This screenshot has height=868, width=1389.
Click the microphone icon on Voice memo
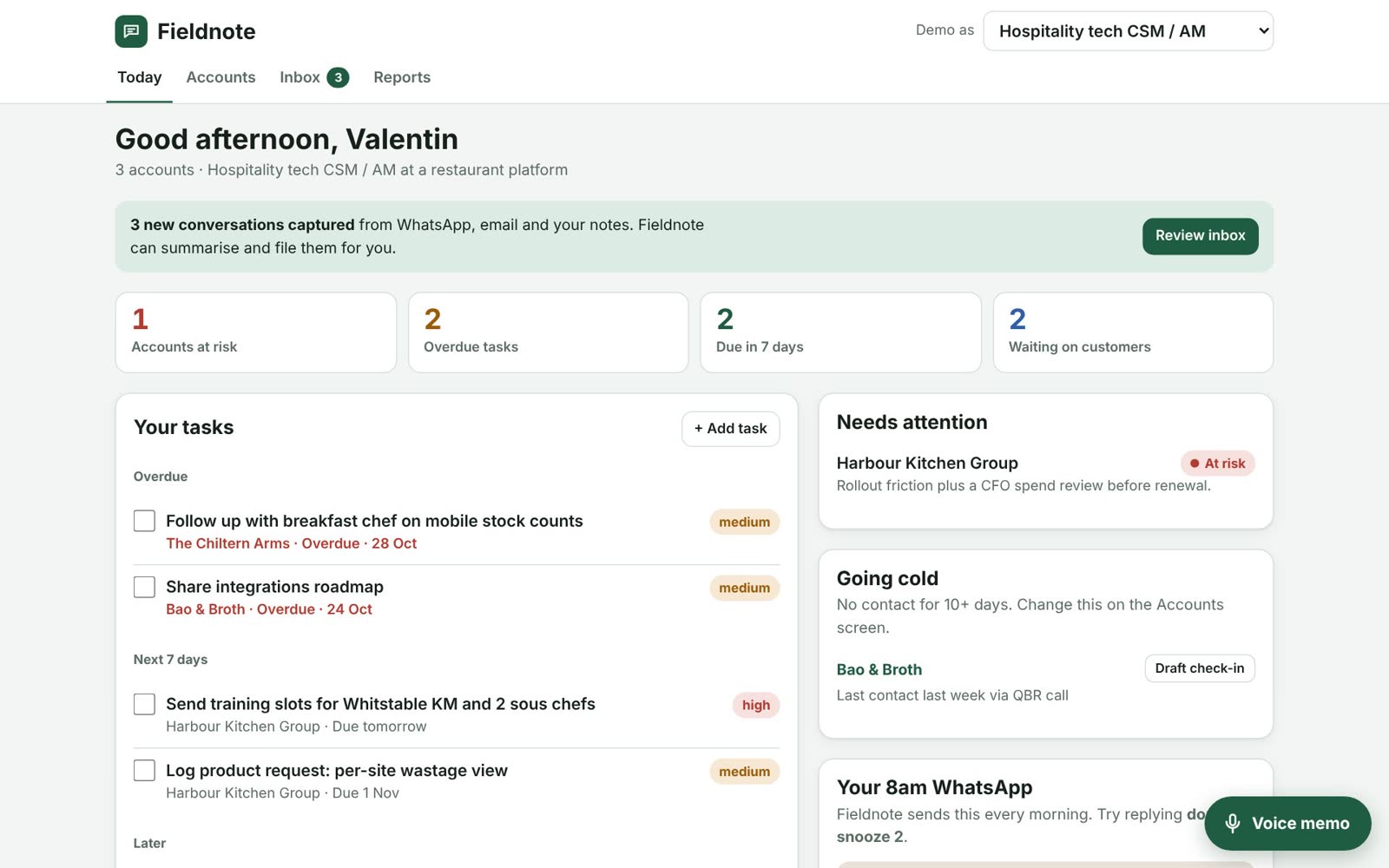1232,823
